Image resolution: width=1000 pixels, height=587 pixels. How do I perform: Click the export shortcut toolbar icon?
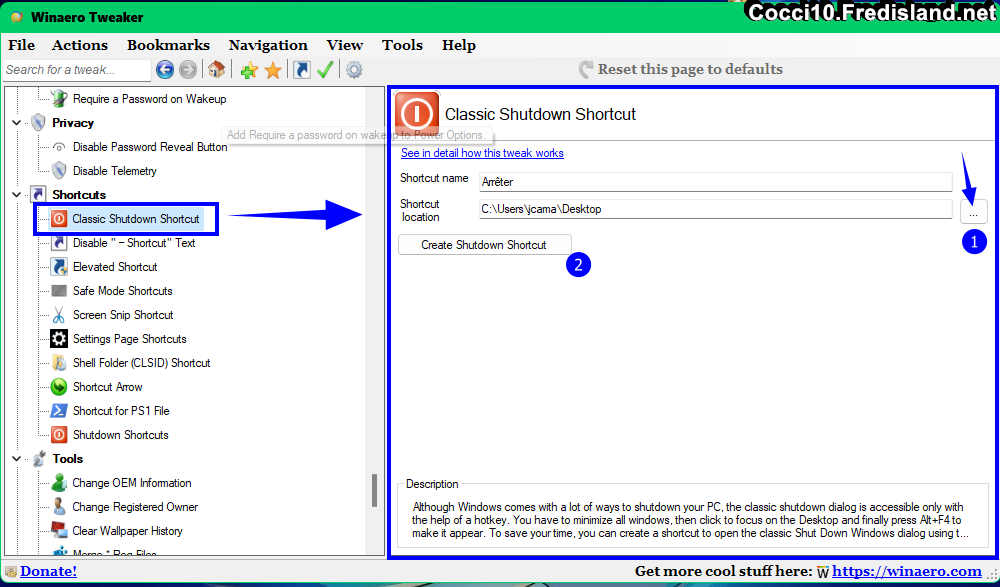point(302,70)
